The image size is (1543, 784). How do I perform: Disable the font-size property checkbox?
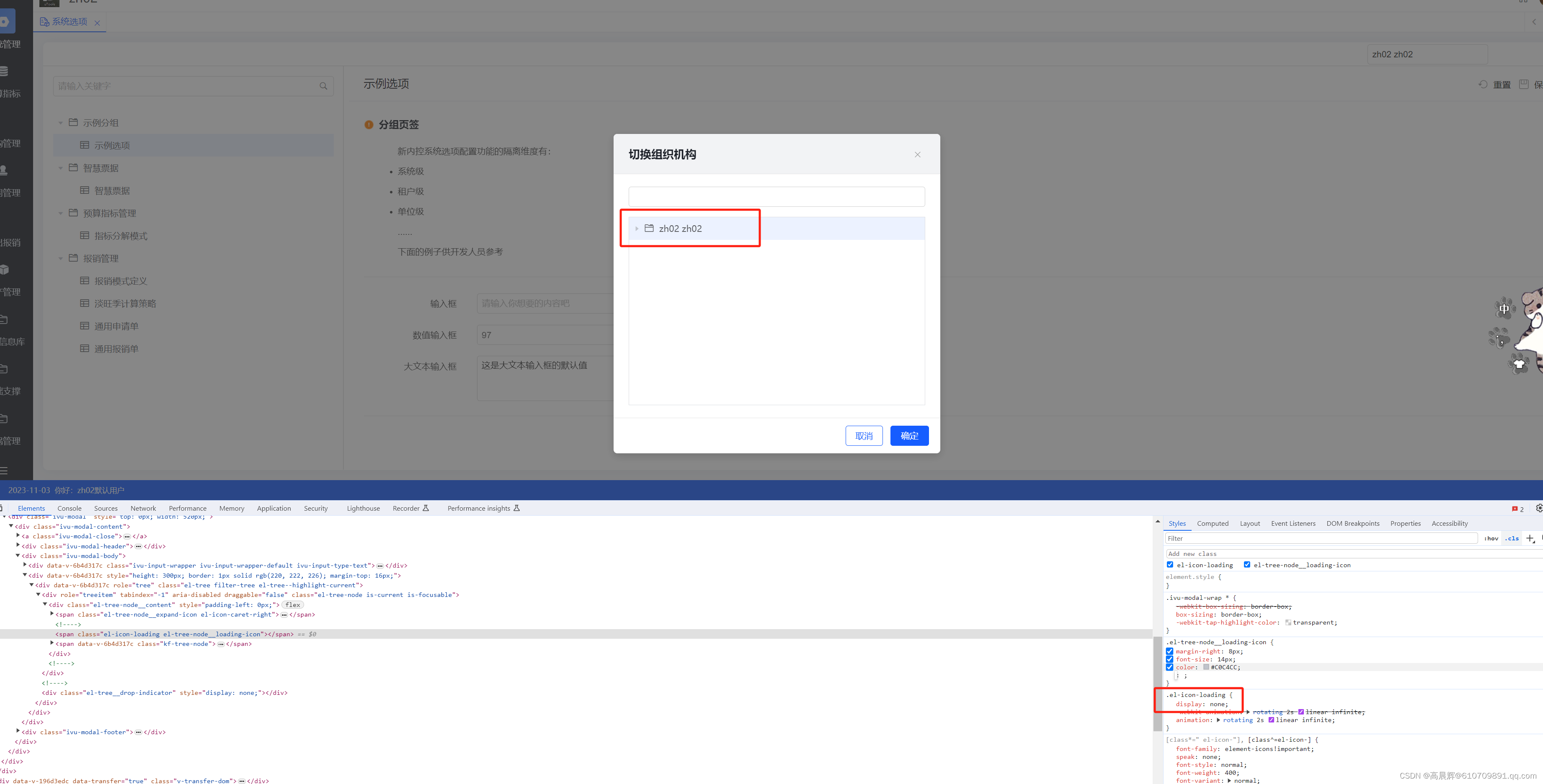[1170, 659]
